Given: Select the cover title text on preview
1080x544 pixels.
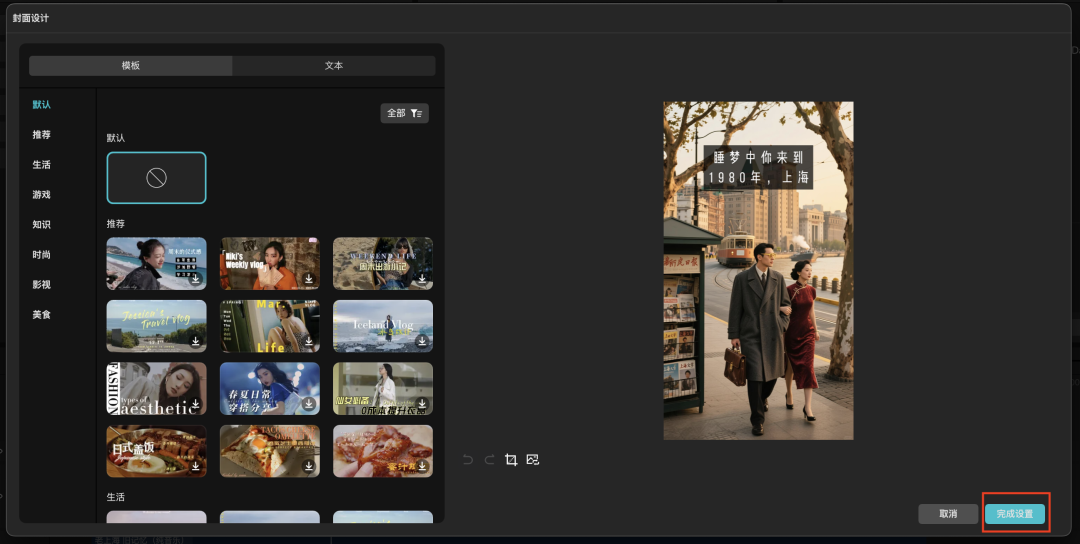Looking at the screenshot, I should click(x=758, y=168).
